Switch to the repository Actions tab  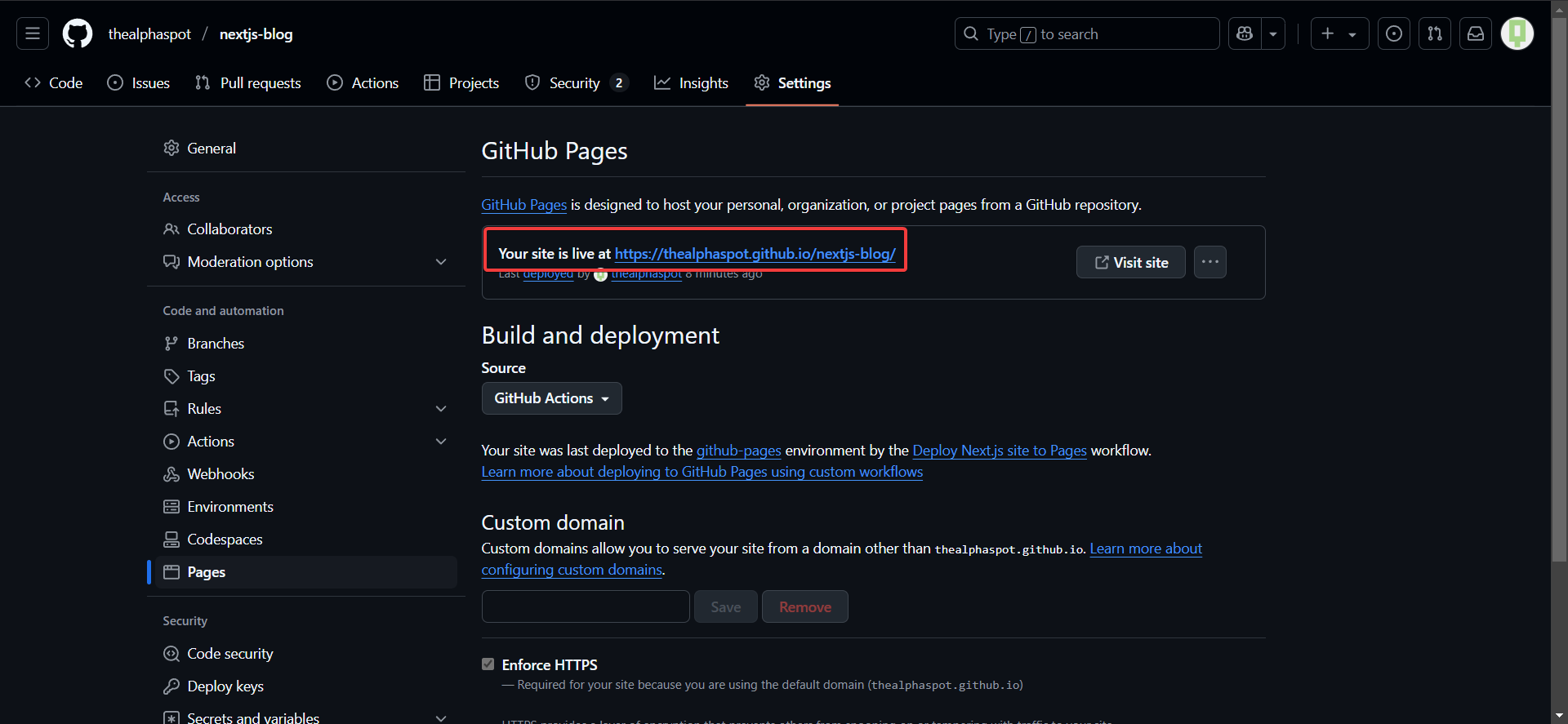coord(363,82)
